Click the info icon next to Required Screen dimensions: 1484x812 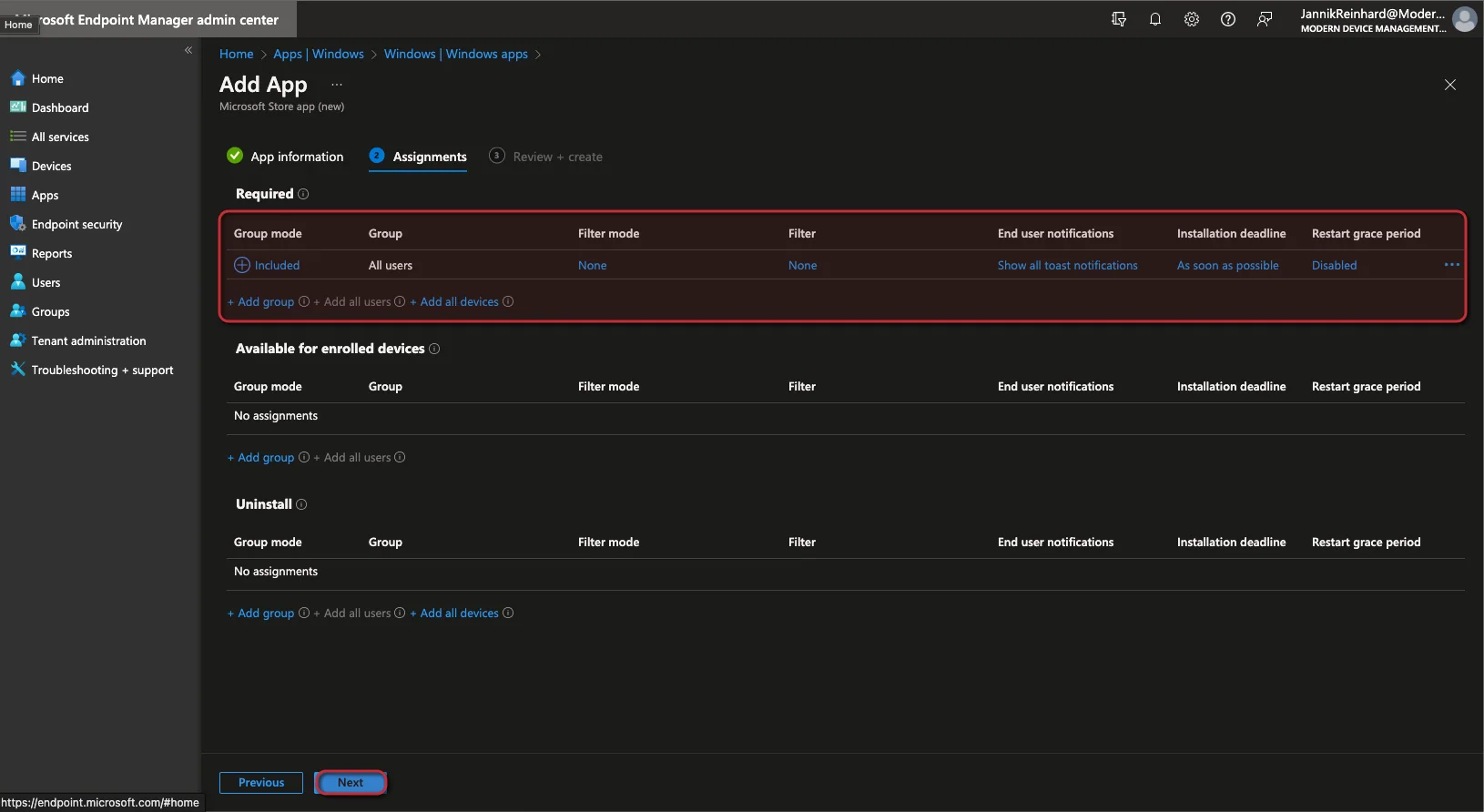303,194
